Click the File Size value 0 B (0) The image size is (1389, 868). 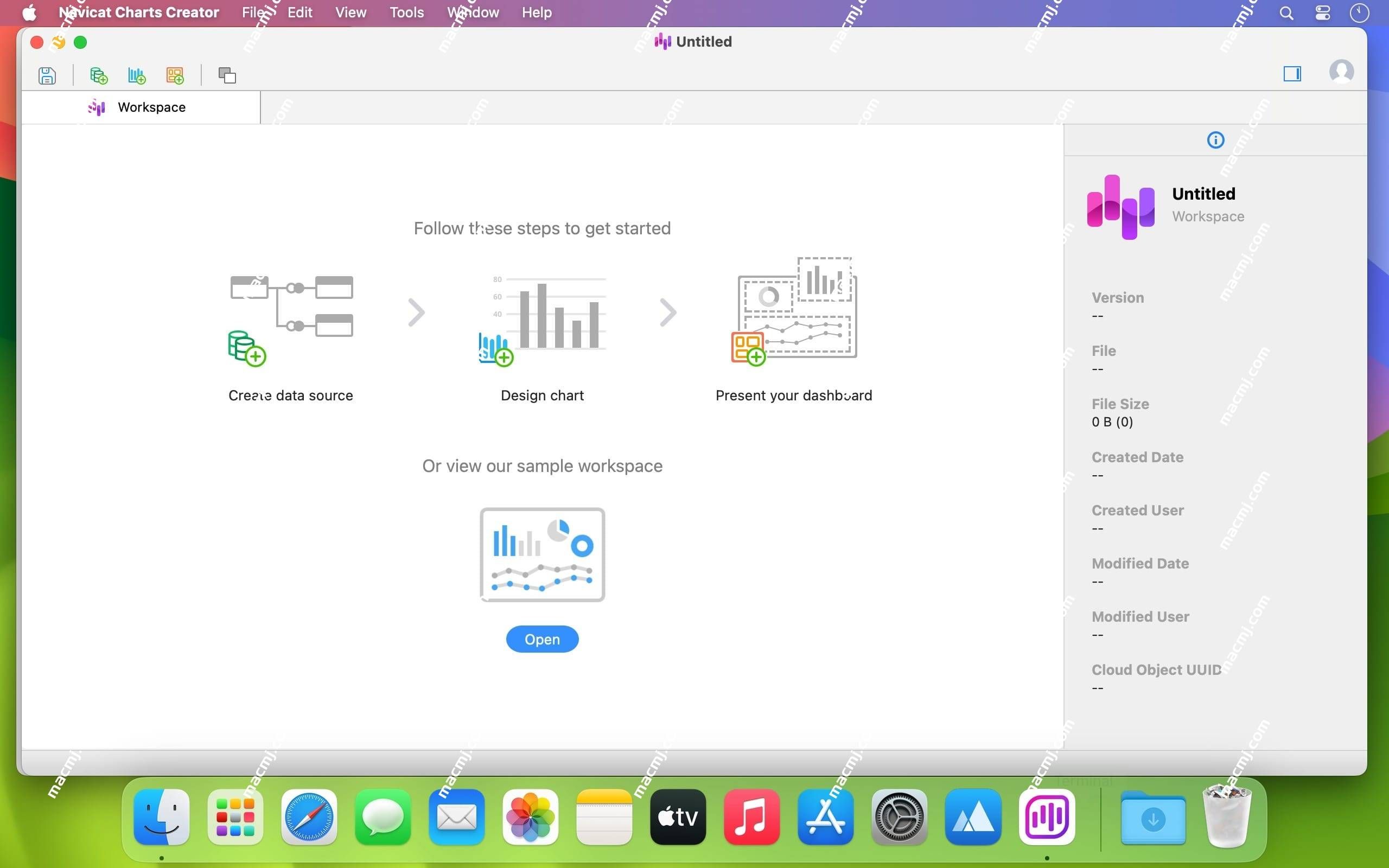tap(1112, 422)
